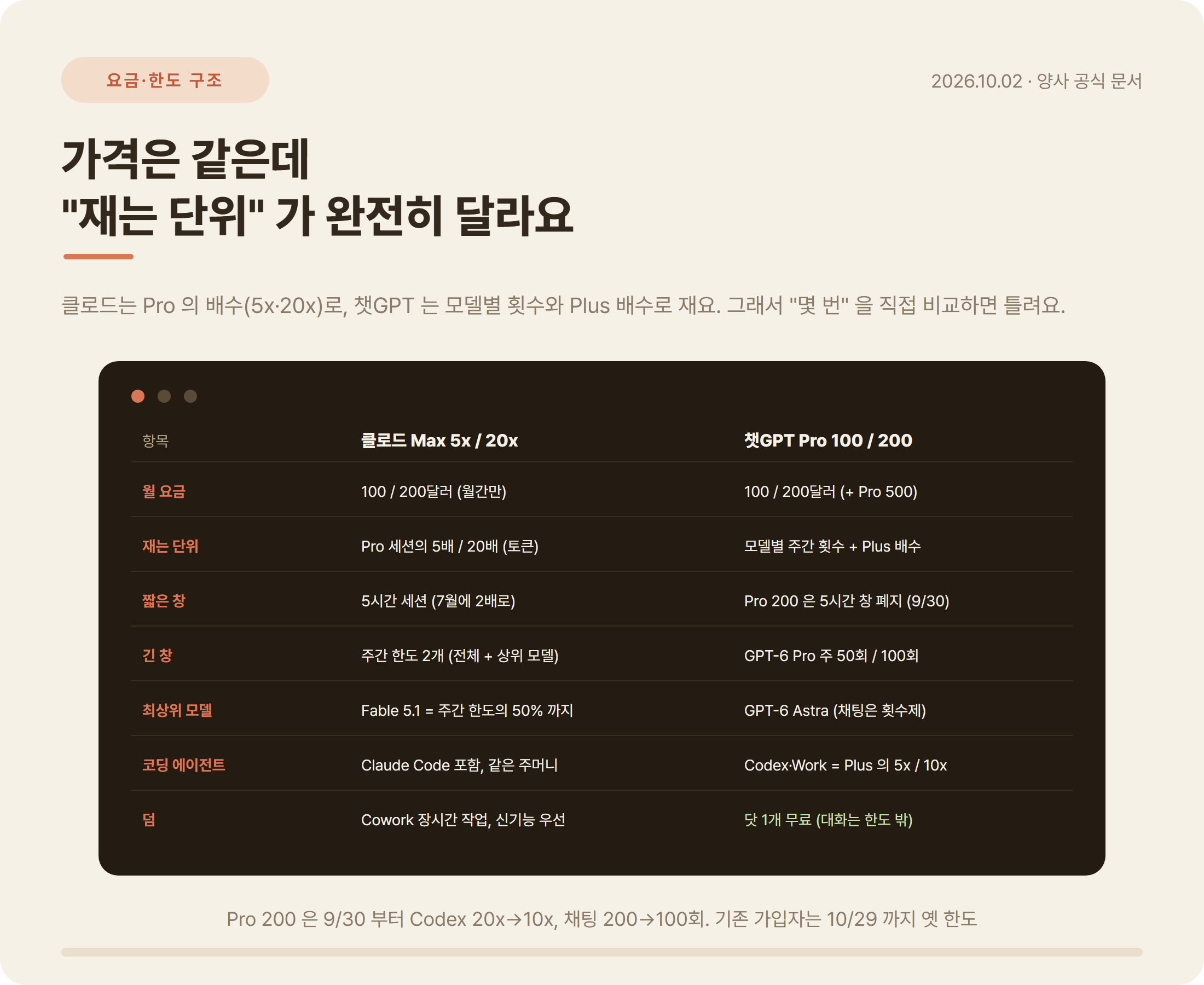Click the row label '긴 창'
This screenshot has width=1204, height=985.
point(157,656)
